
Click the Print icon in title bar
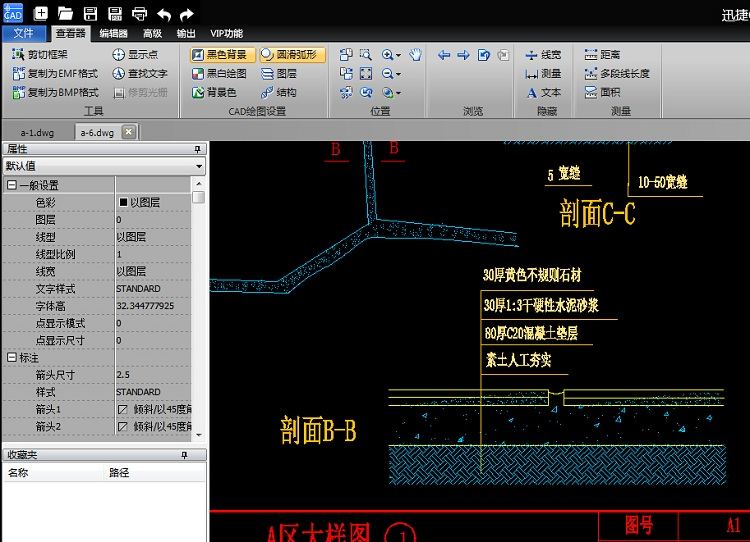[140, 14]
